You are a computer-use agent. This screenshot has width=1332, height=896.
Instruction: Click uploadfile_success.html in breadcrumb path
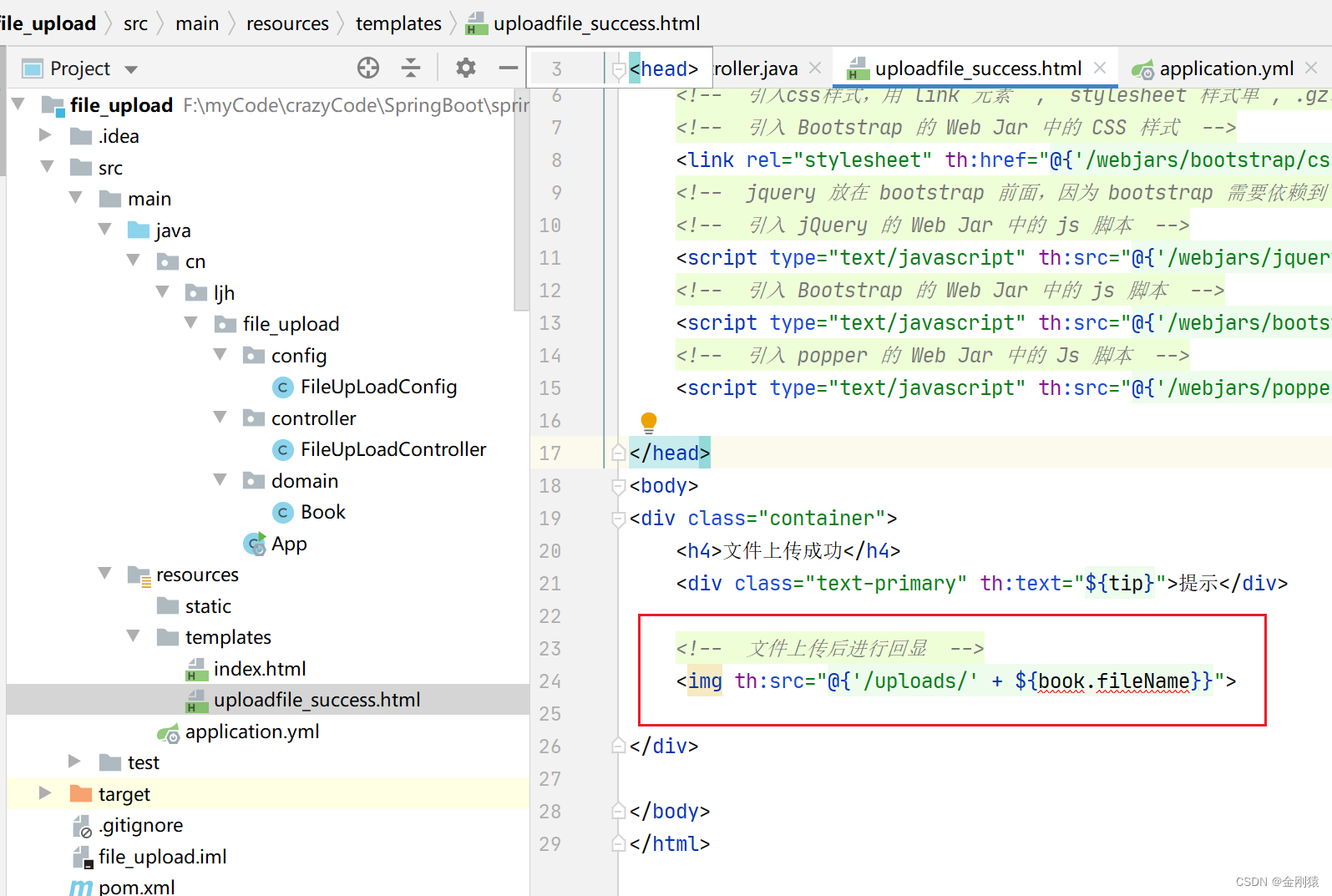click(596, 23)
